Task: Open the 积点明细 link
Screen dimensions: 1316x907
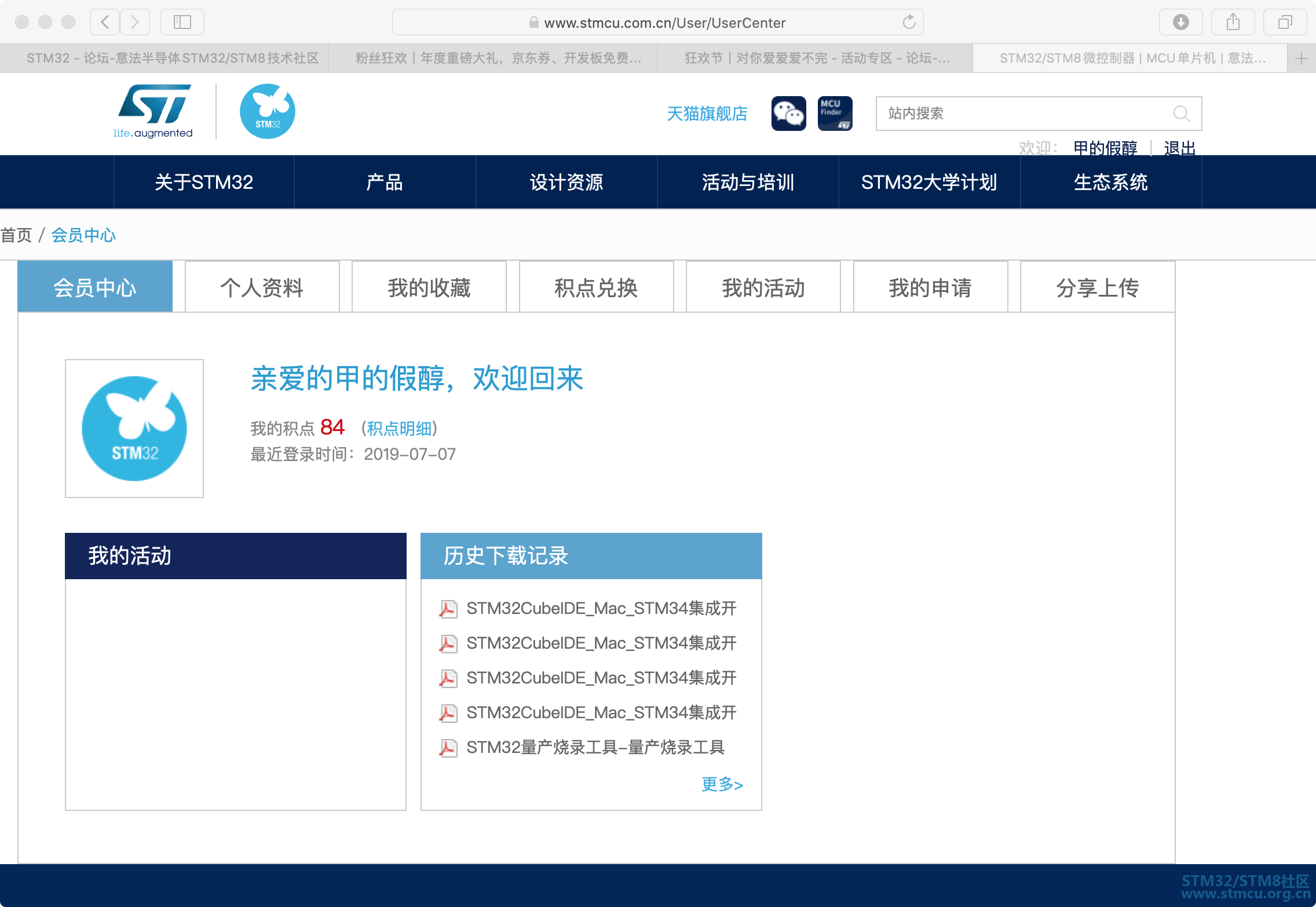Action: (400, 429)
